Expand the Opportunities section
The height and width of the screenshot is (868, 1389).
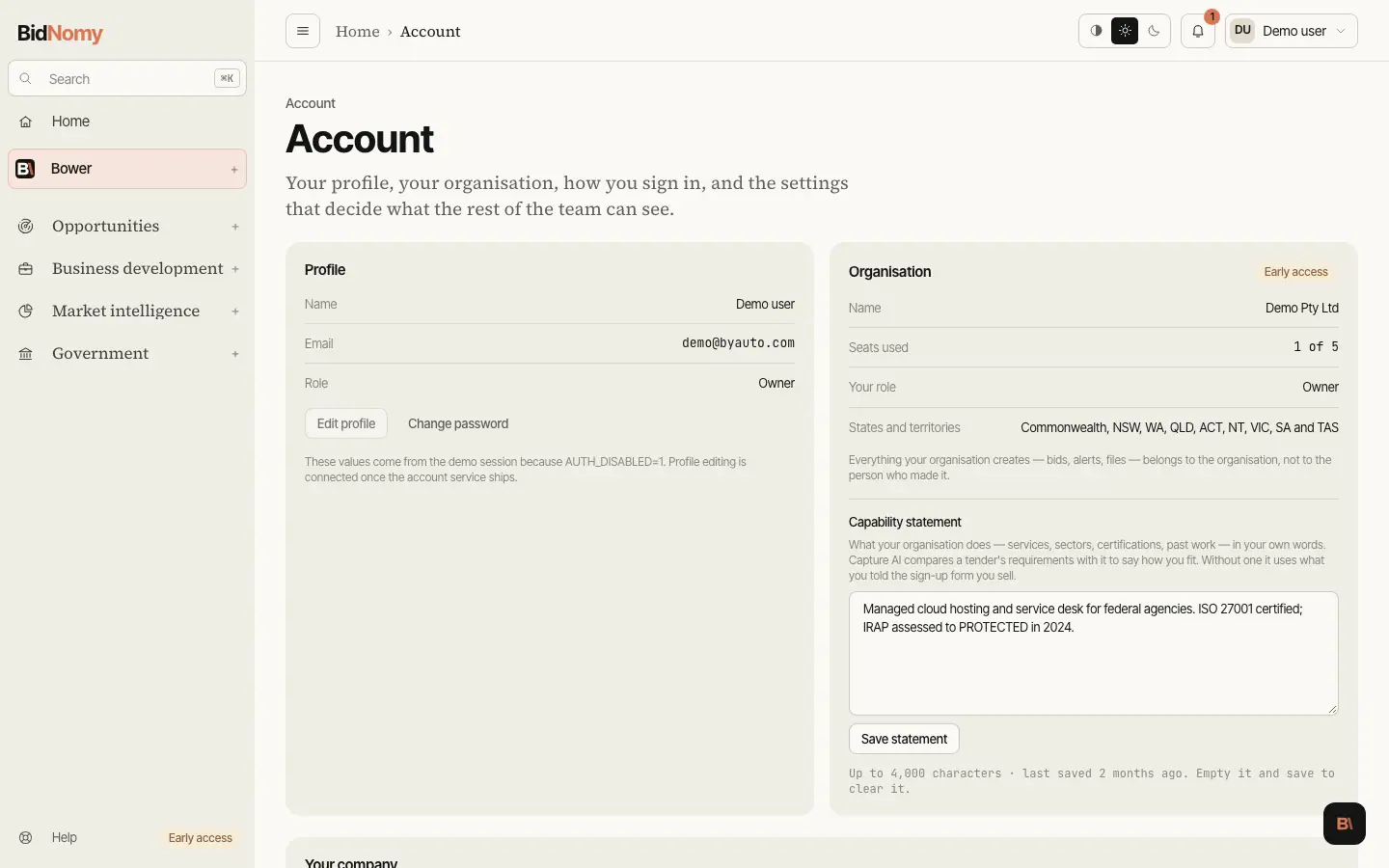[235, 227]
